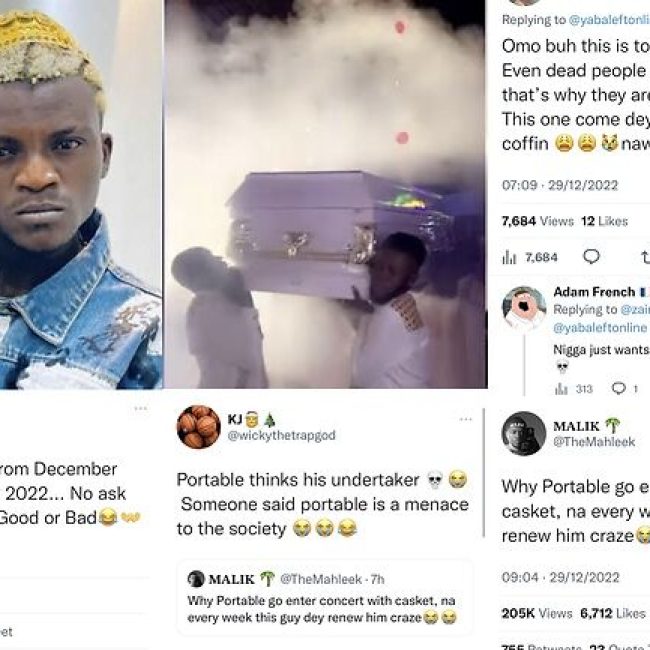Click the 07:09 · 29/12/2022 timestamp
This screenshot has width=650, height=650.
(560, 185)
